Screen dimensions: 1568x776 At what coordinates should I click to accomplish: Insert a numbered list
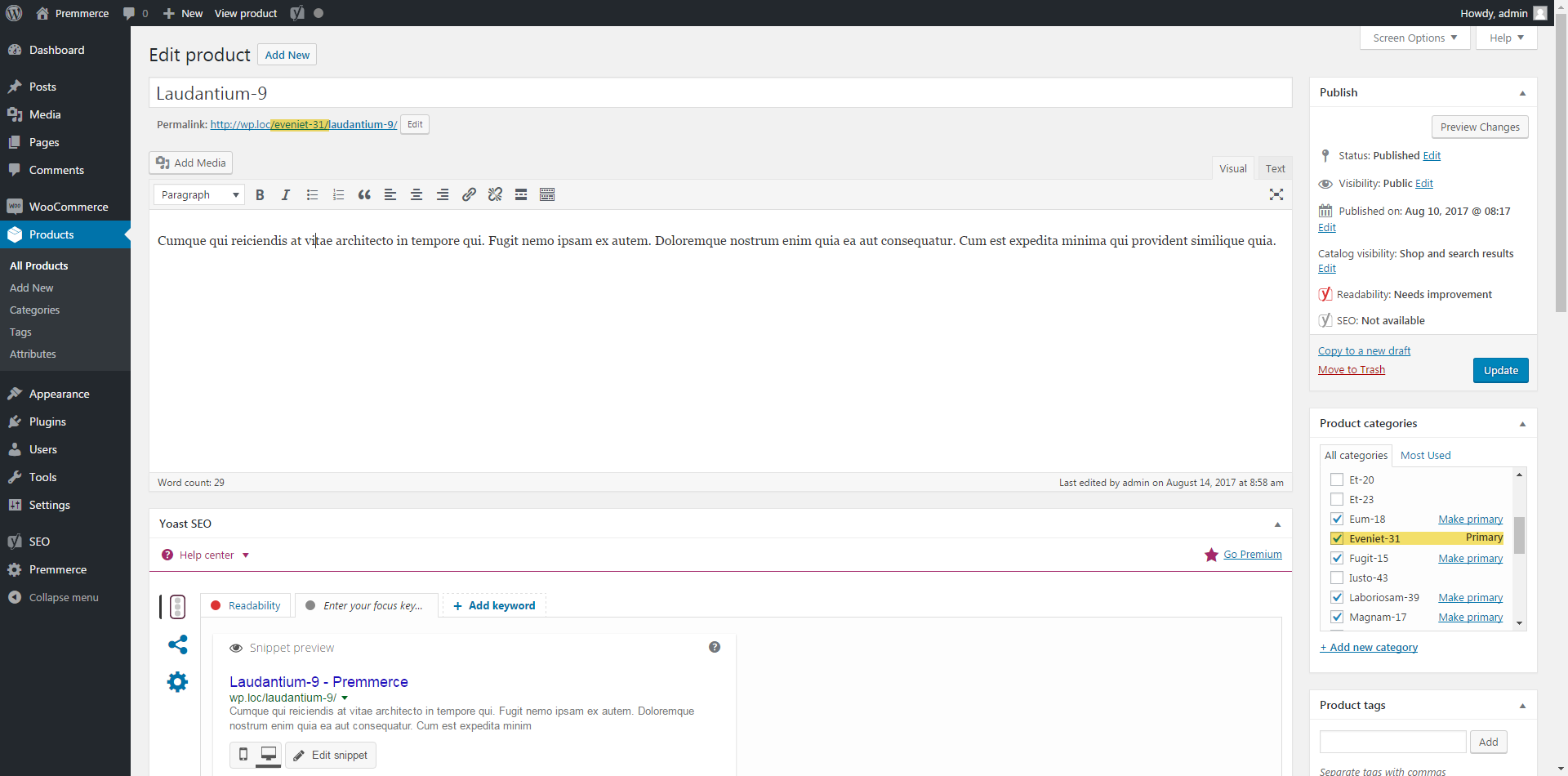[x=338, y=194]
